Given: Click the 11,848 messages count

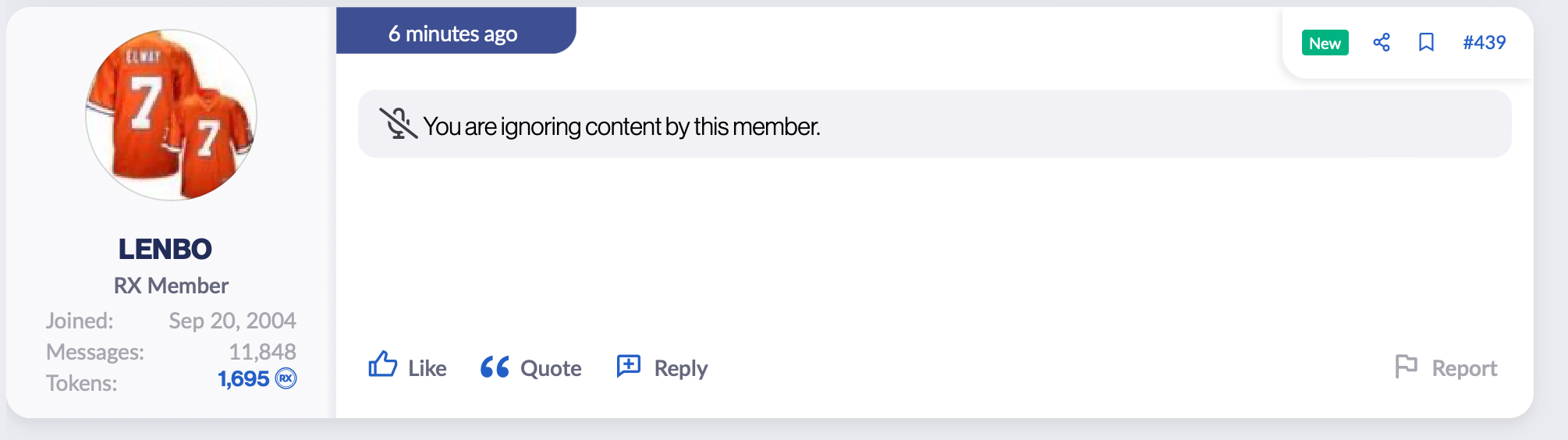Looking at the screenshot, I should point(262,352).
